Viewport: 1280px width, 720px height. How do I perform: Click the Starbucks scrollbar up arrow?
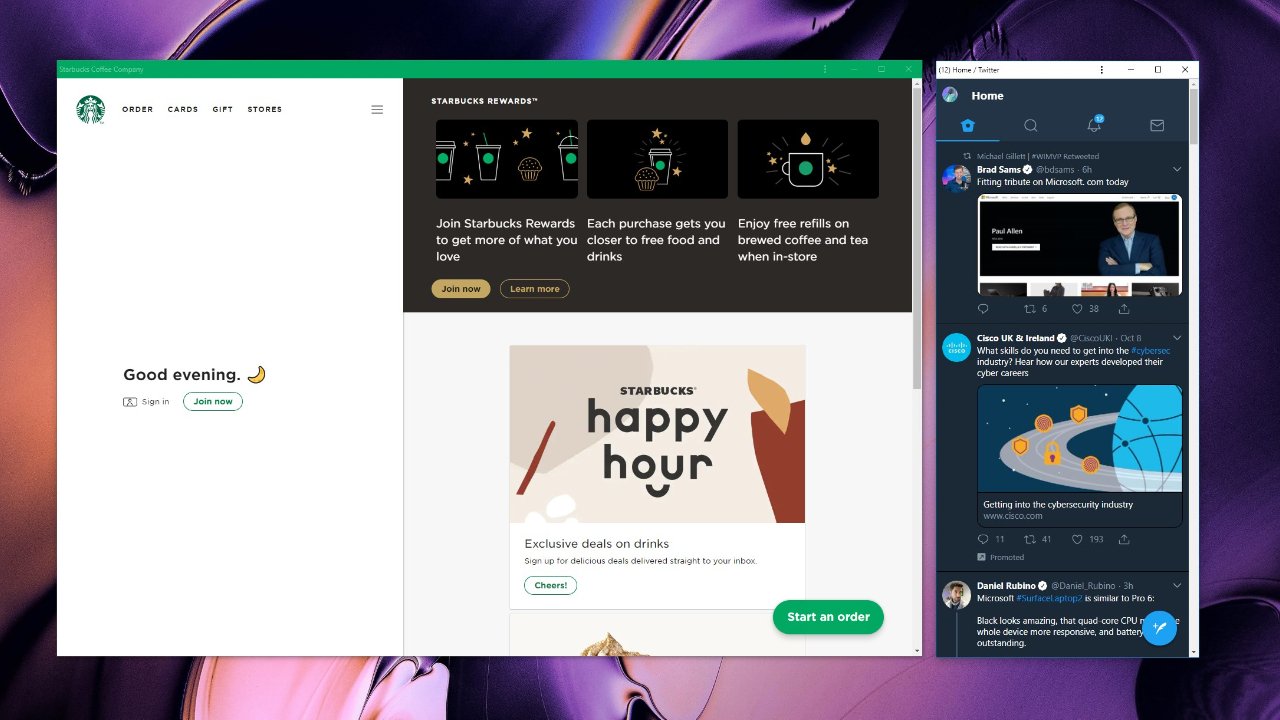pos(917,83)
